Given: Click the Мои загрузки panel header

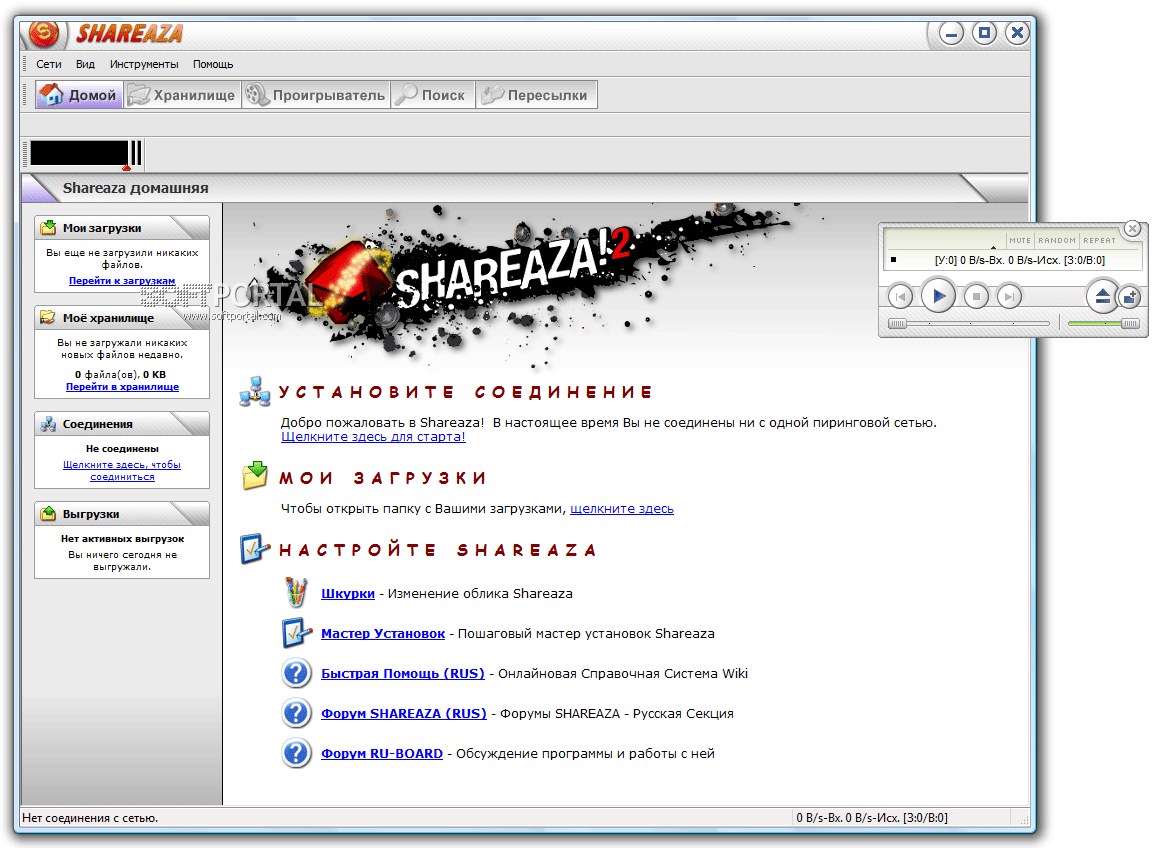Looking at the screenshot, I should pos(122,228).
